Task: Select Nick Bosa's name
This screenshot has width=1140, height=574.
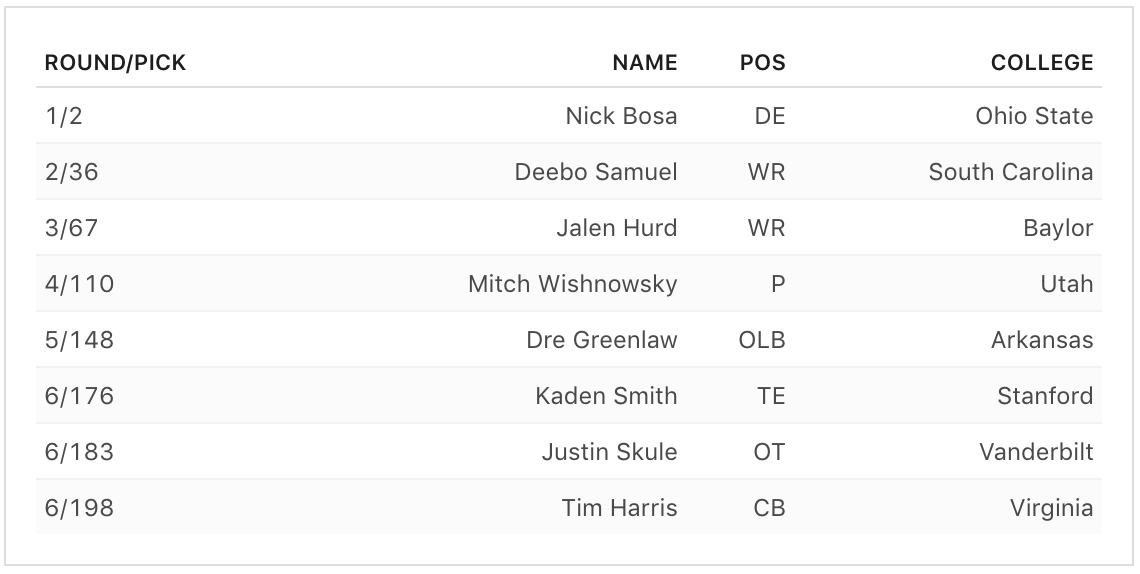Action: [x=621, y=116]
